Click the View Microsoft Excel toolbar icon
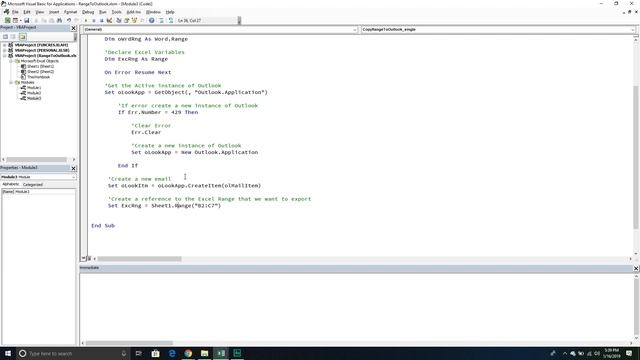640x360 pixels. coord(7,20)
